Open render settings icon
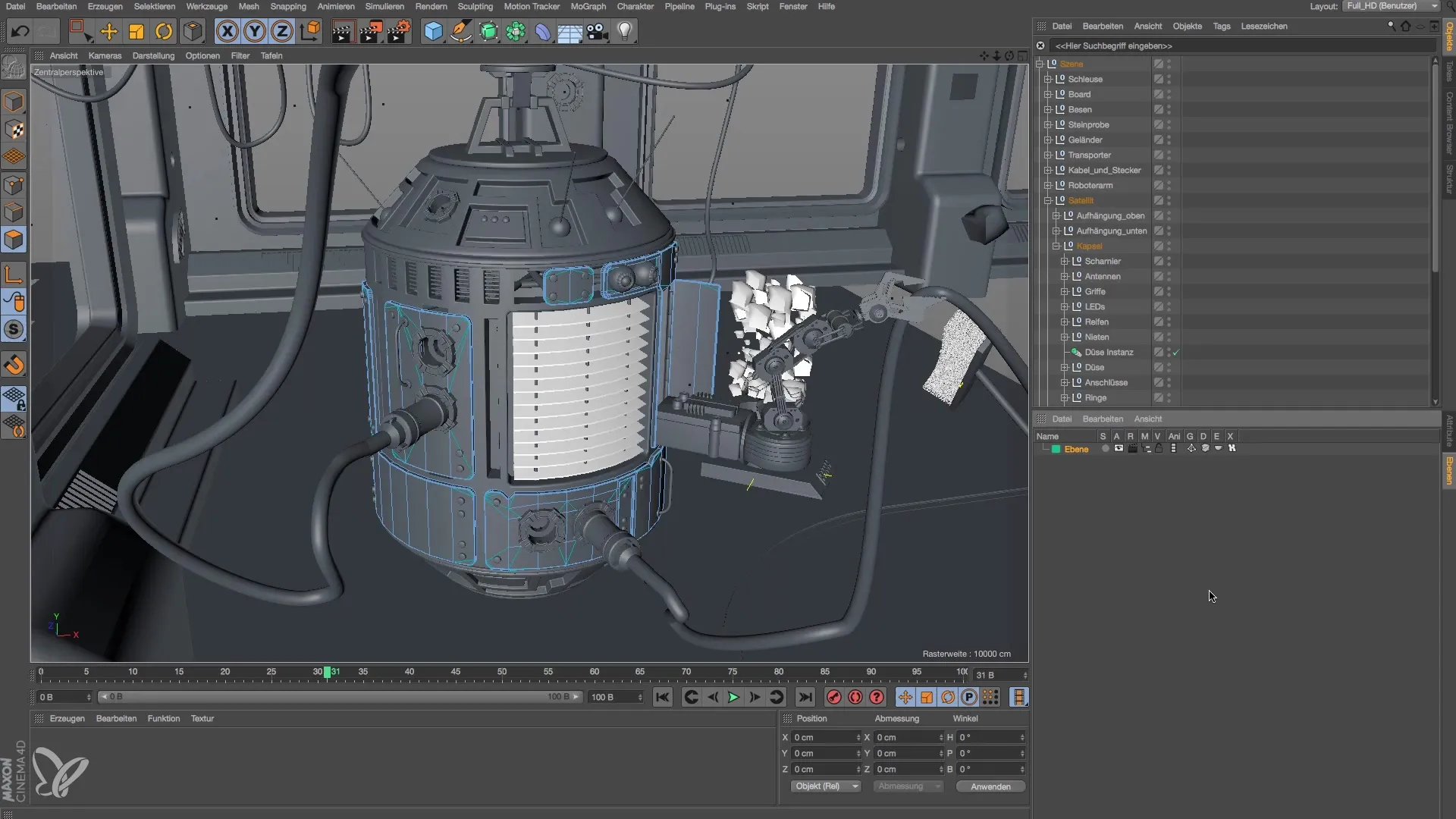The width and height of the screenshot is (1456, 819). pyautogui.click(x=399, y=31)
